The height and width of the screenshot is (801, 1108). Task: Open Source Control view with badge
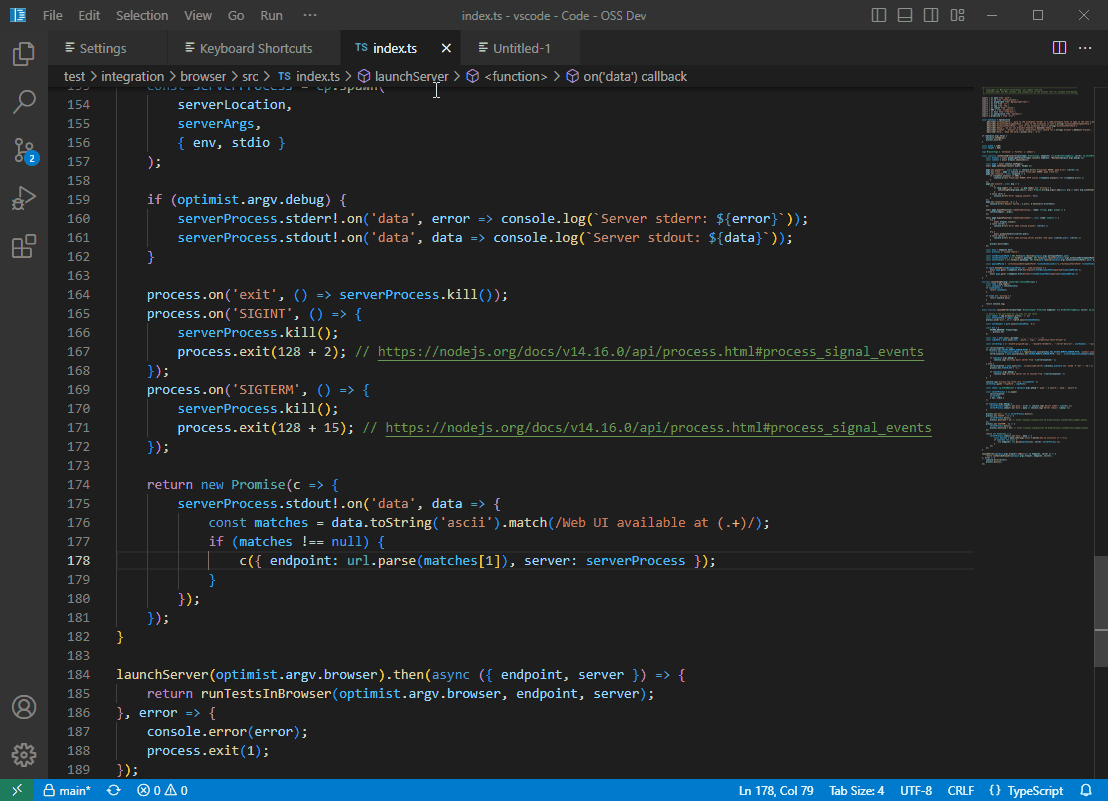[24, 150]
